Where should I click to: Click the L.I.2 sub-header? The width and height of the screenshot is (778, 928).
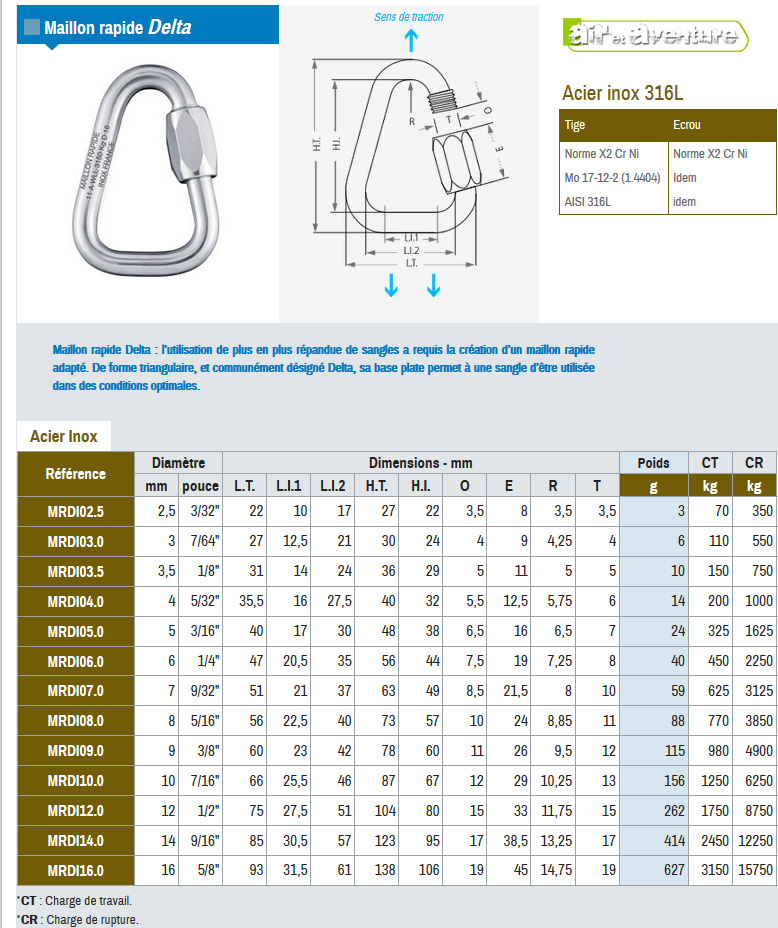pos(332,486)
